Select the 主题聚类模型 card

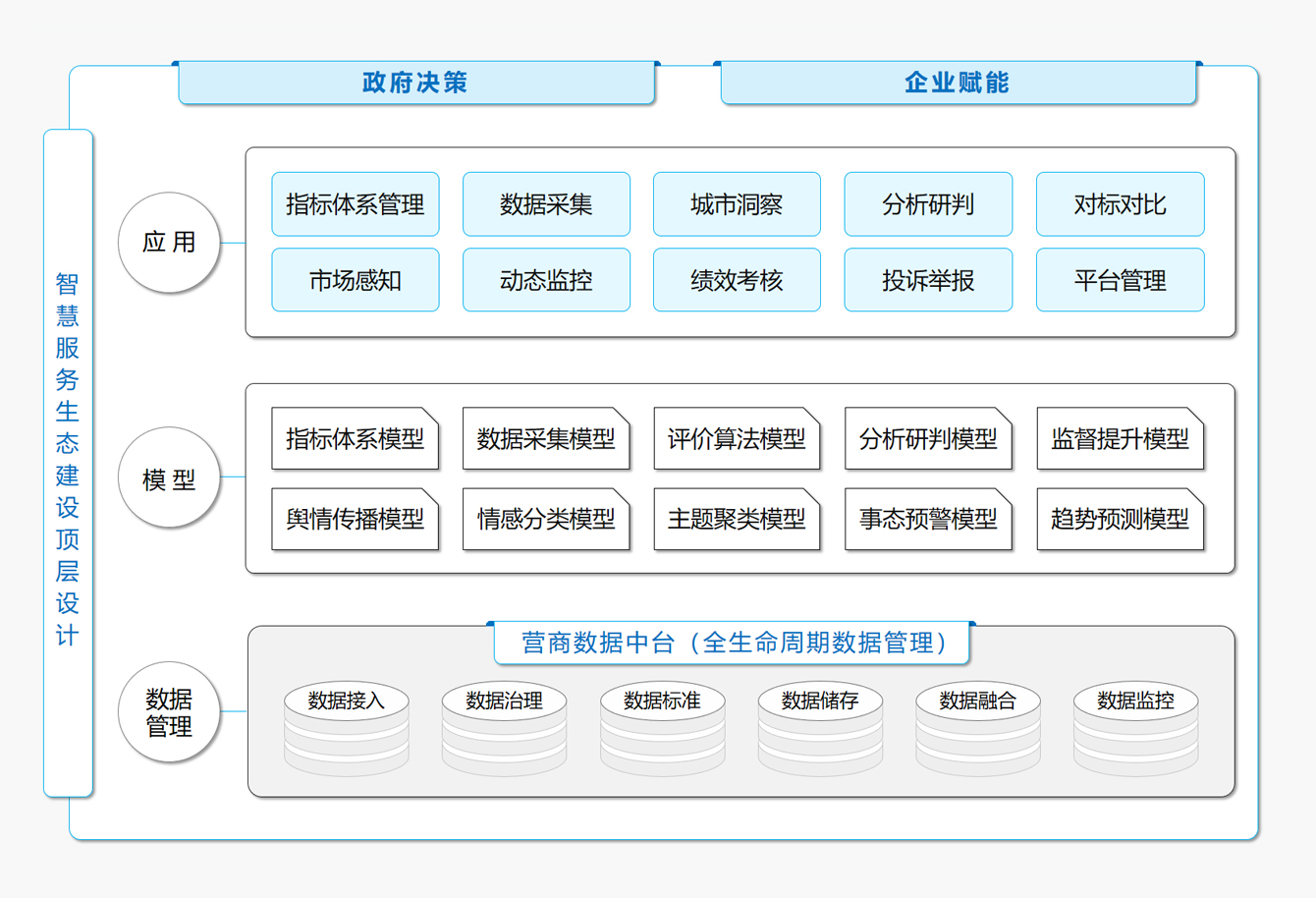coord(737,519)
